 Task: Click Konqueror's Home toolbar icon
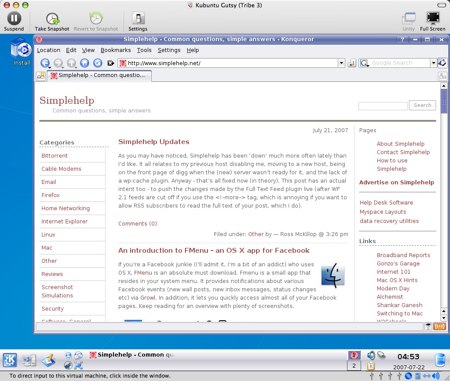tap(85, 63)
